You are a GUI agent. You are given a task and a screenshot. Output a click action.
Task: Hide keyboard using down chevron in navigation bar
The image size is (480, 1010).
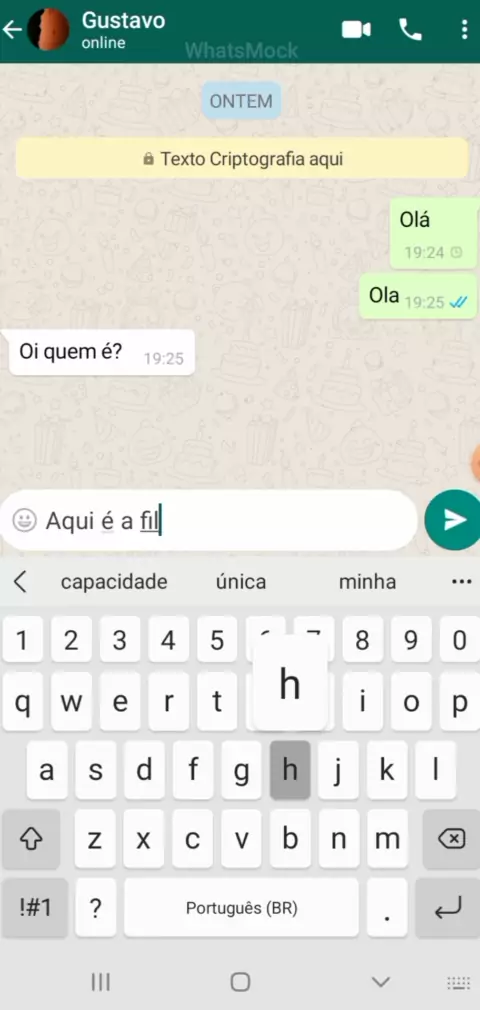click(x=381, y=982)
